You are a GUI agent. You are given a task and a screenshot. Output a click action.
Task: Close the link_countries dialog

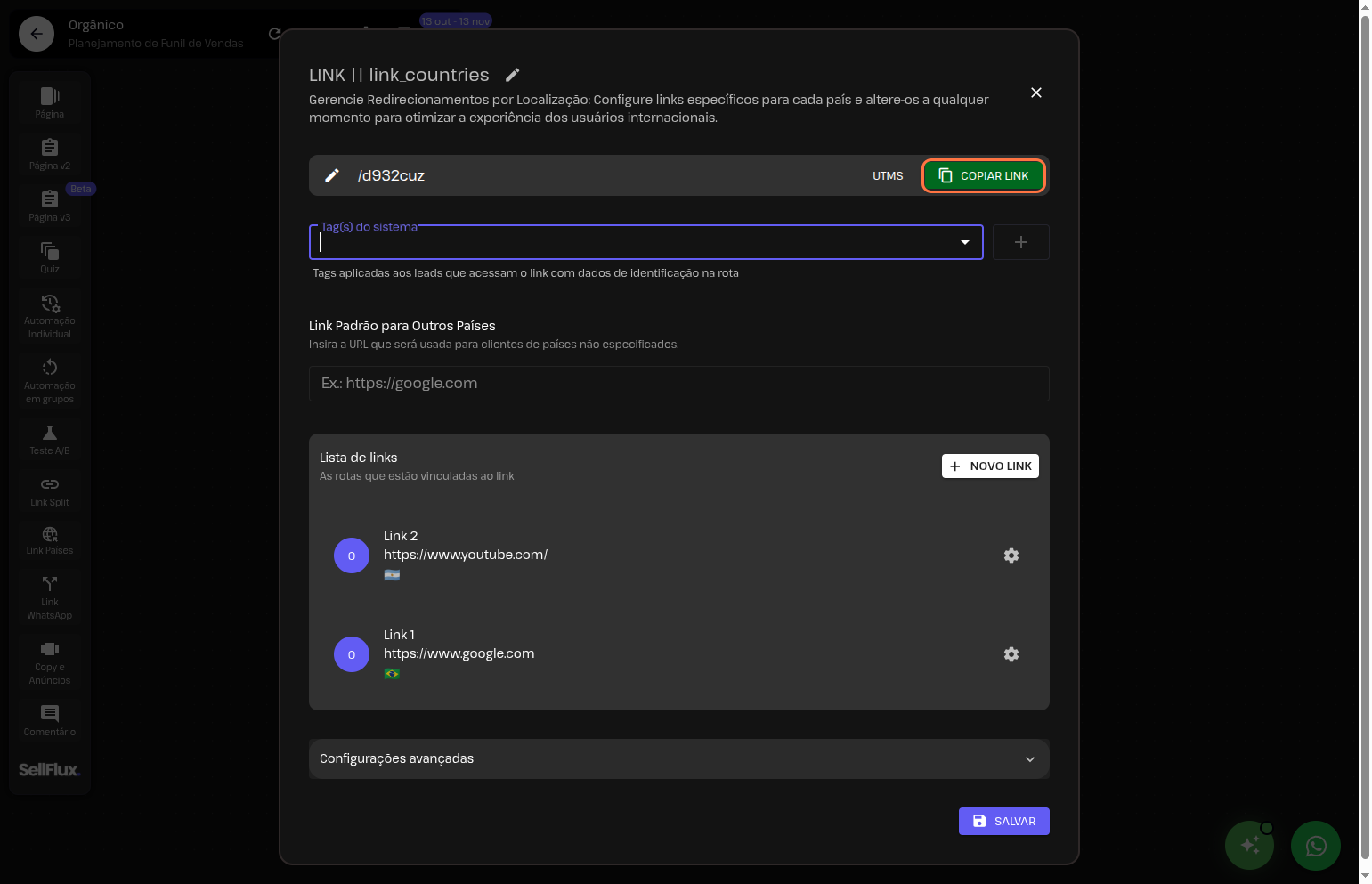[x=1035, y=93]
